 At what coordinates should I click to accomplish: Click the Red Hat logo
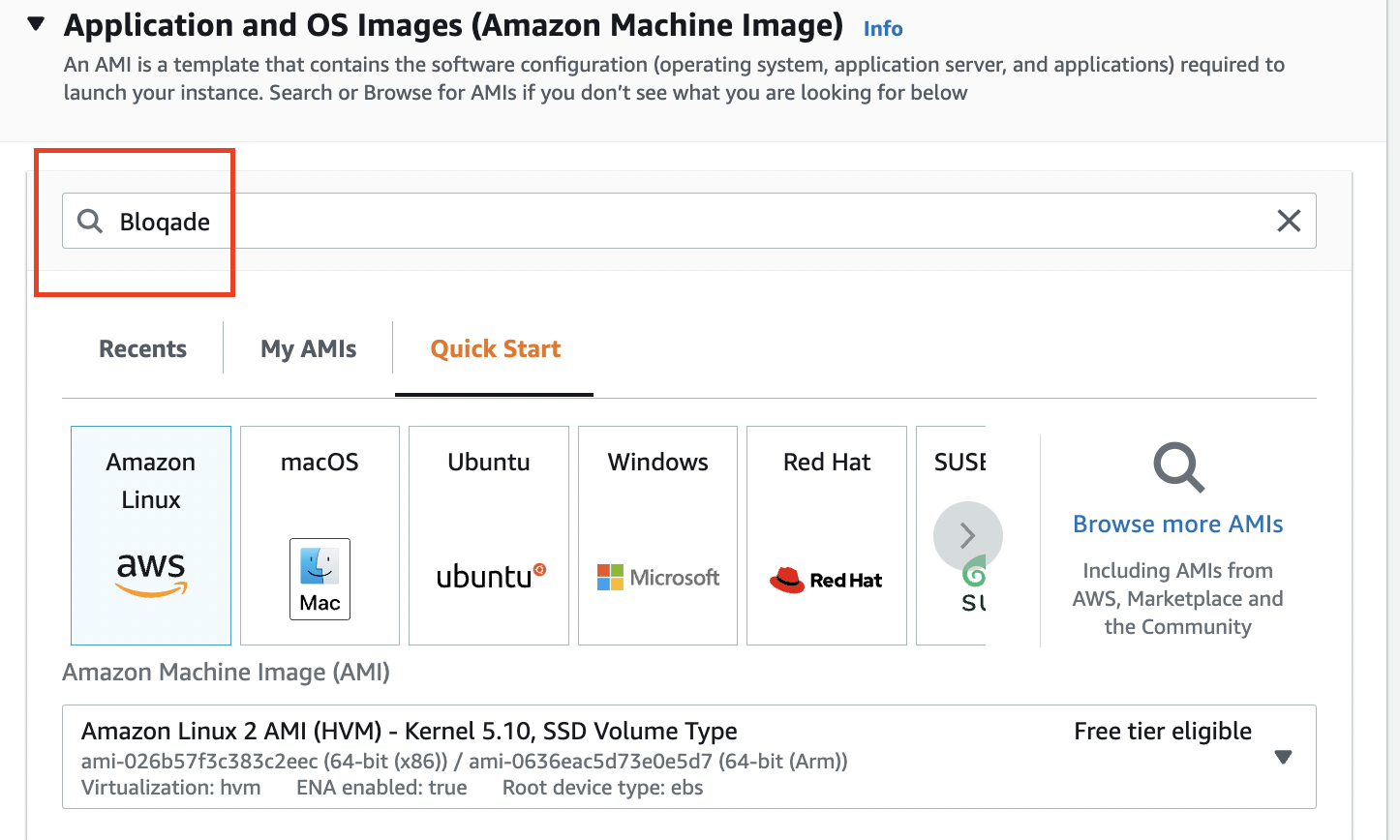pyautogui.click(x=826, y=580)
